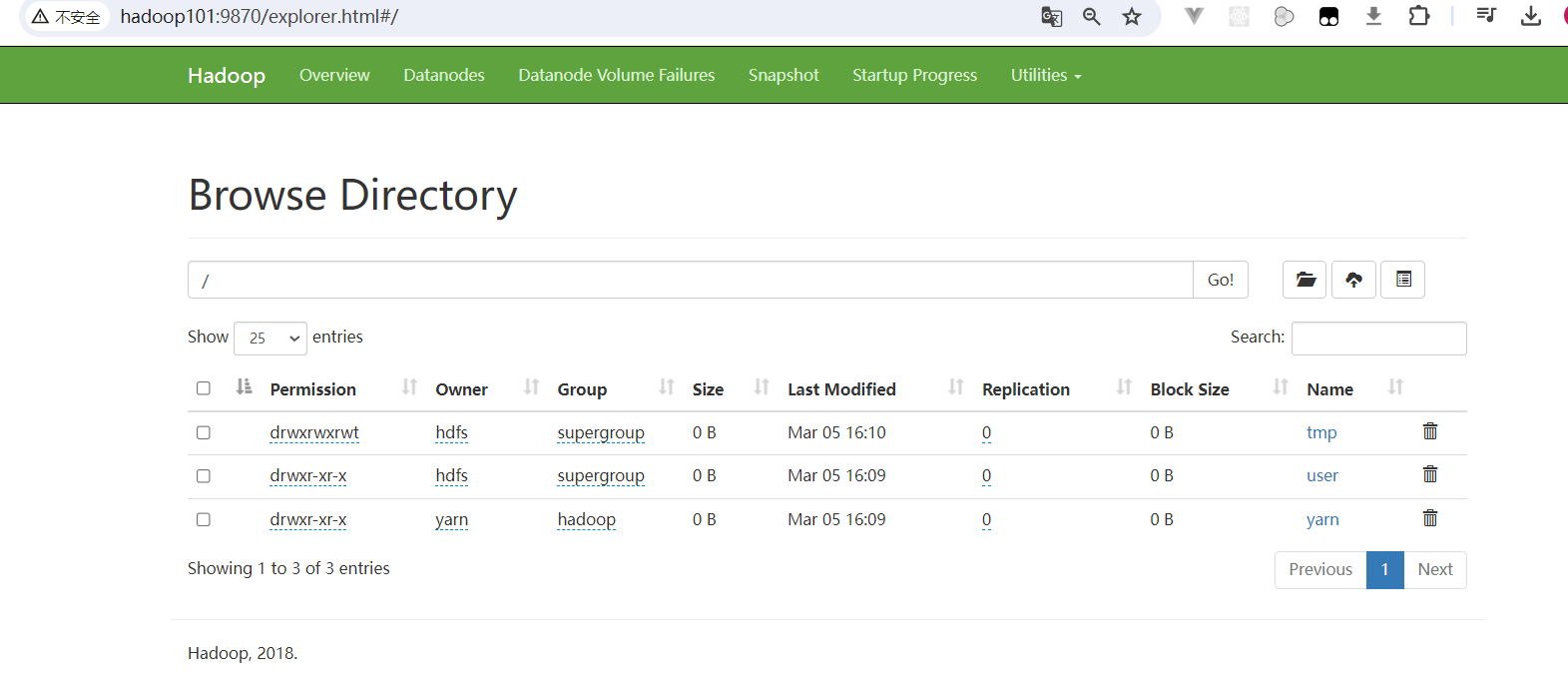The image size is (1568, 685).
Task: Click the upload files cloud icon
Action: [x=1353, y=280]
